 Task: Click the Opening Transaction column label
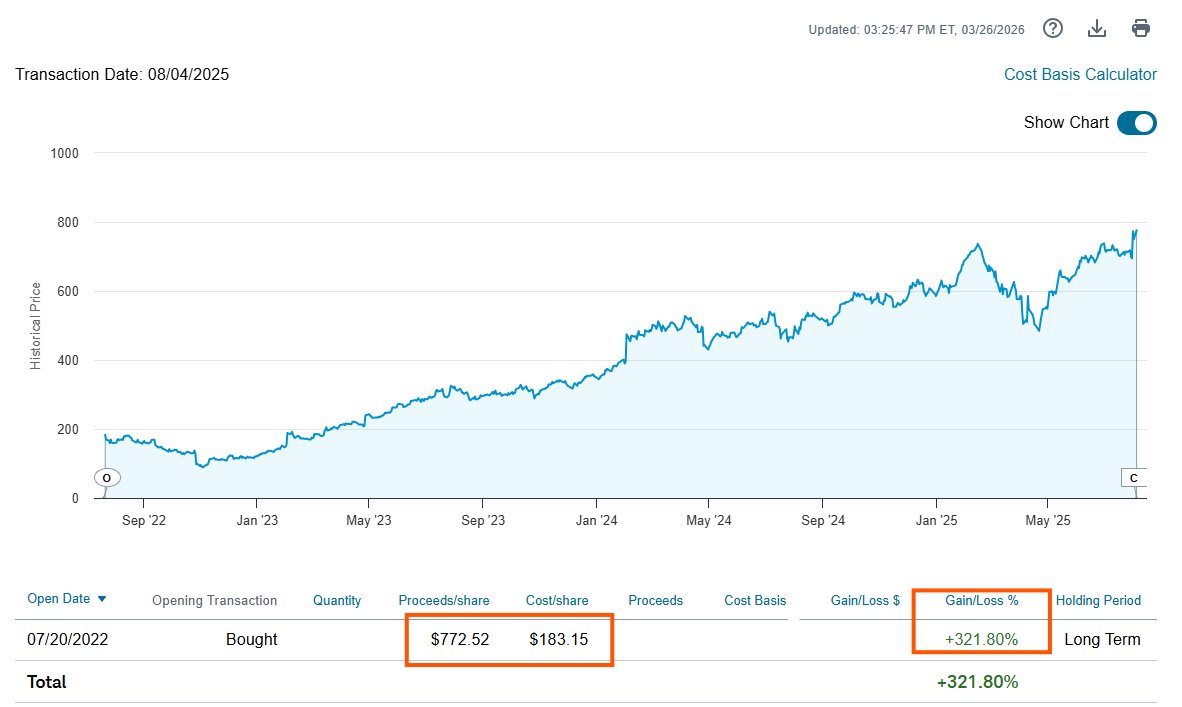(214, 600)
